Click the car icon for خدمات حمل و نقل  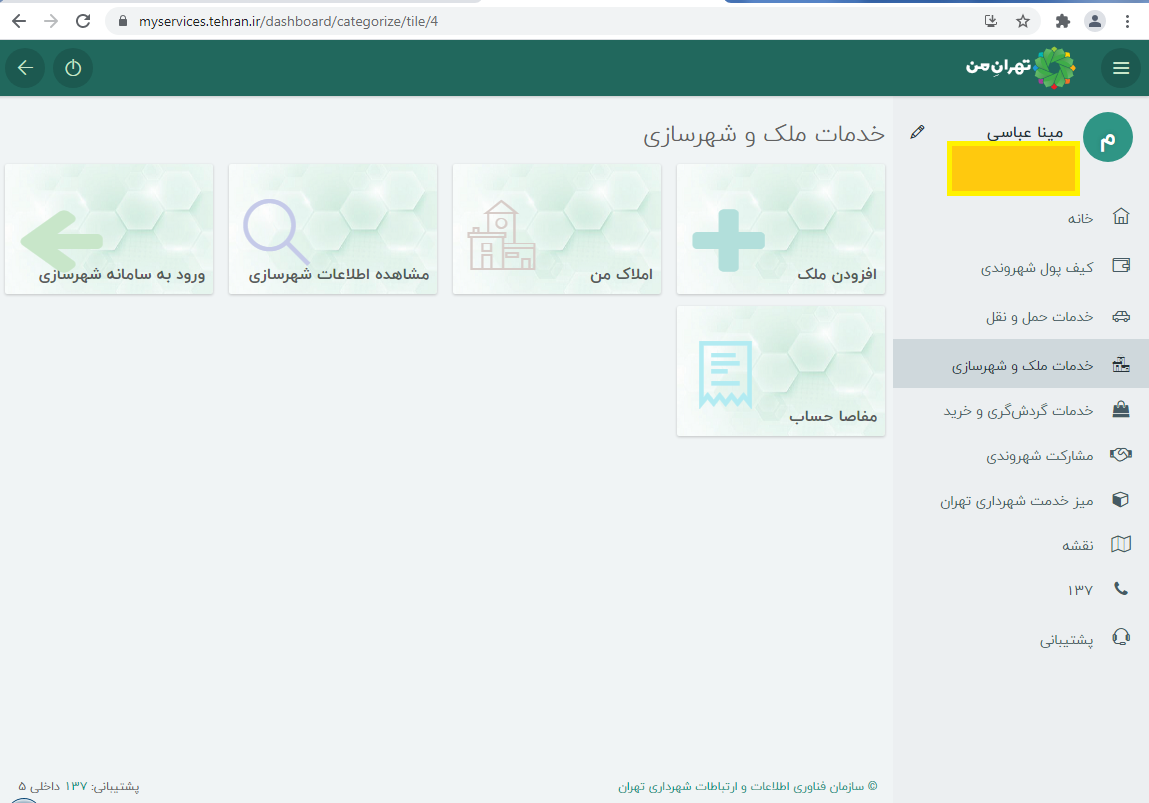click(1121, 316)
